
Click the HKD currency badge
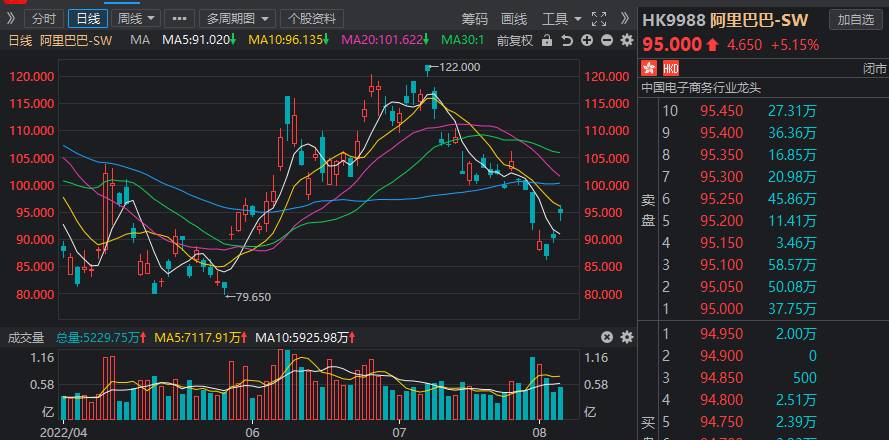(671, 69)
